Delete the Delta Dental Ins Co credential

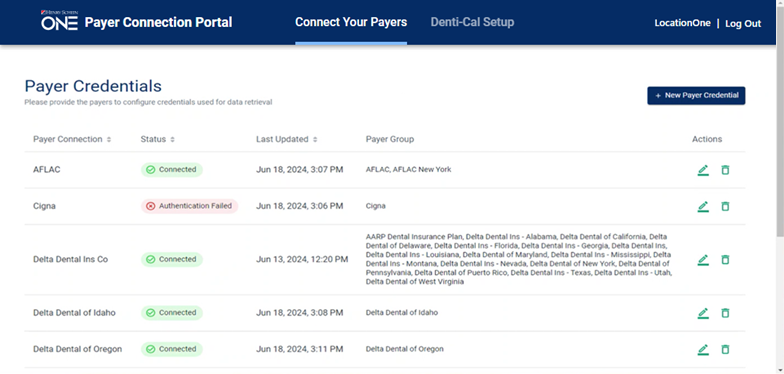(725, 260)
